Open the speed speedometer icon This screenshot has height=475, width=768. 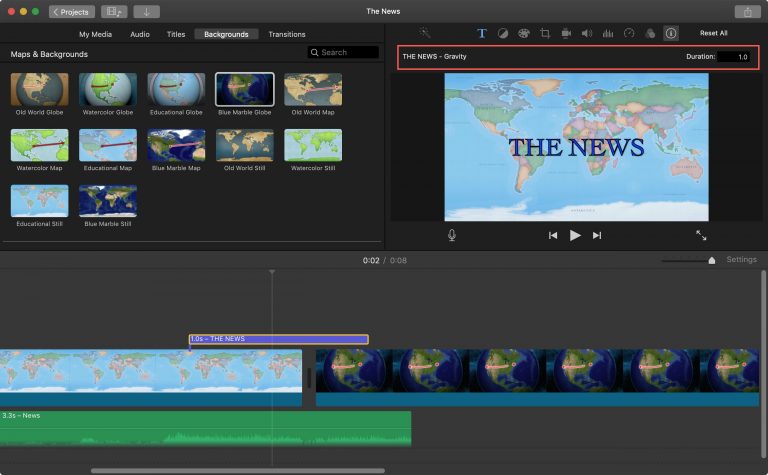pos(629,33)
